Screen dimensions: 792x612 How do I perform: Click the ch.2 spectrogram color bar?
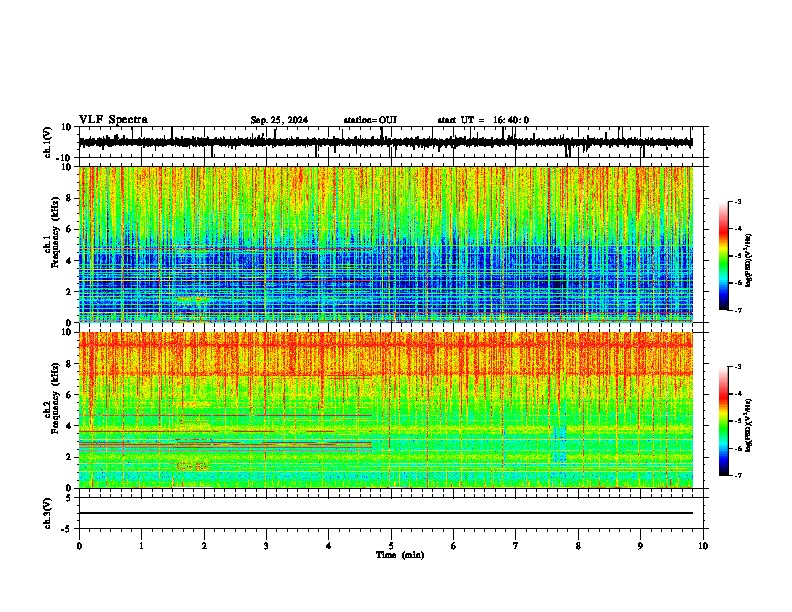724,421
